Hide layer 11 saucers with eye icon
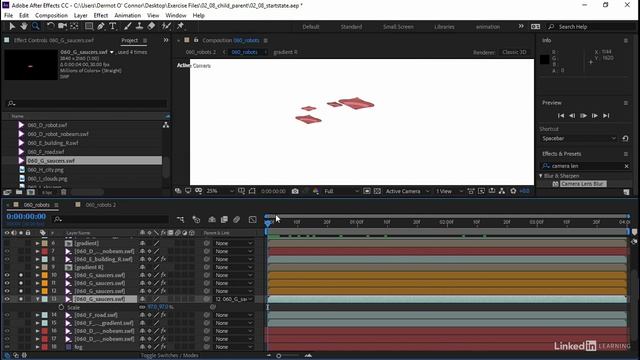The image size is (640, 360). [7, 283]
